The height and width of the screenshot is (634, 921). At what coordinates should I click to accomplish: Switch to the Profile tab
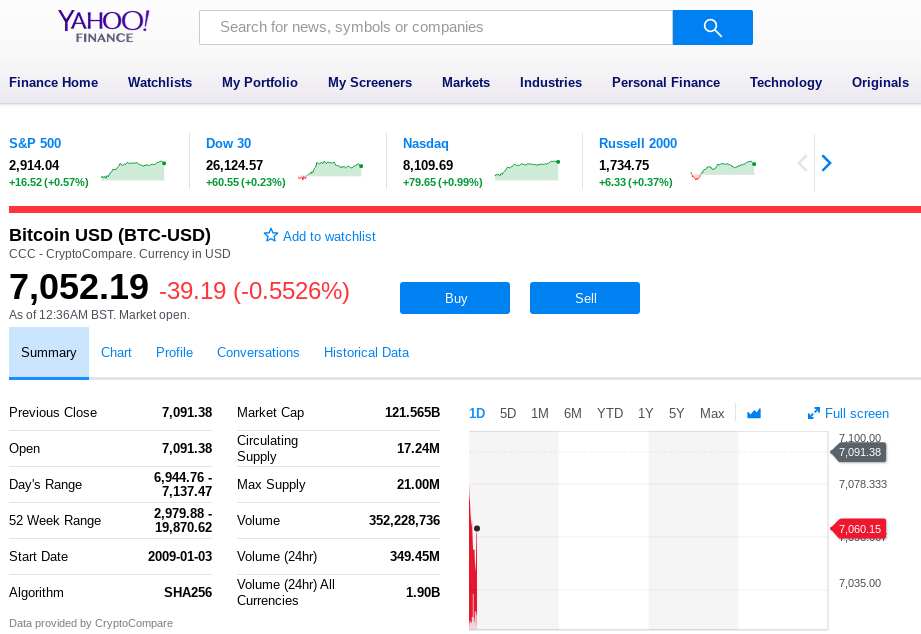point(174,353)
